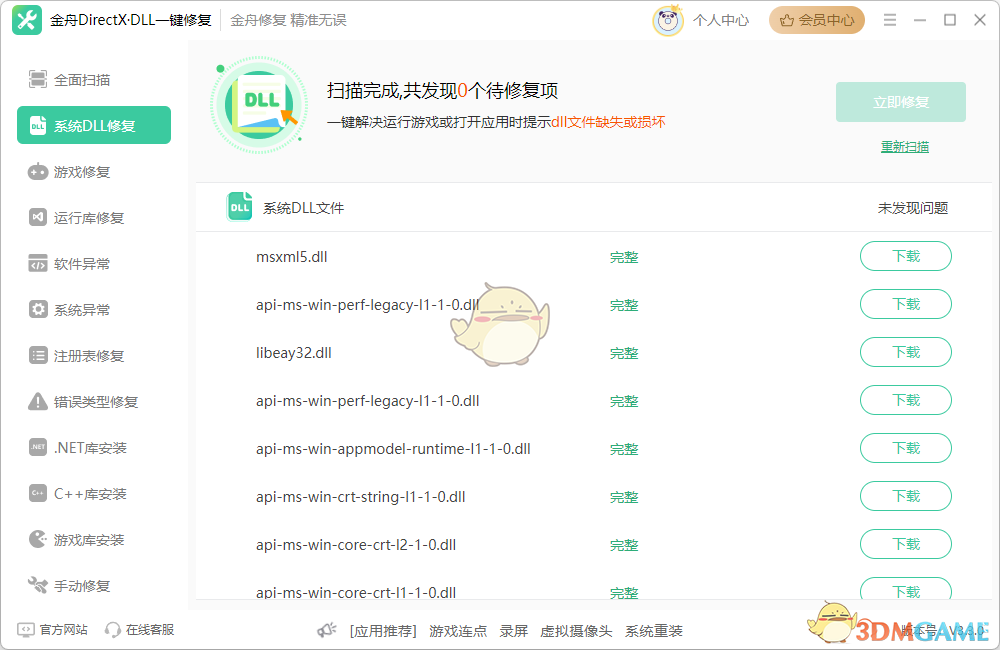The width and height of the screenshot is (1000, 650).
Task: Click the 系统DLL文件 green DLL icon
Action: [x=240, y=207]
